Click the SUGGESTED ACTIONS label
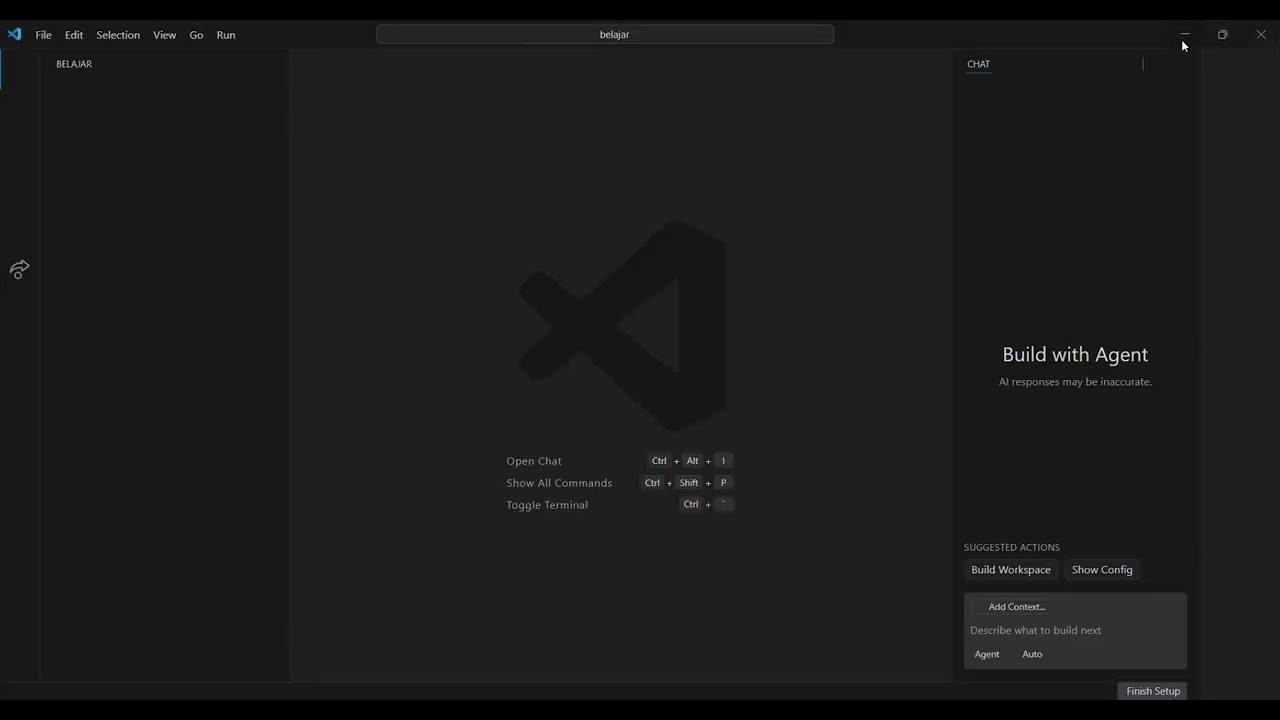Screen dimensions: 1280x720 [1011, 547]
